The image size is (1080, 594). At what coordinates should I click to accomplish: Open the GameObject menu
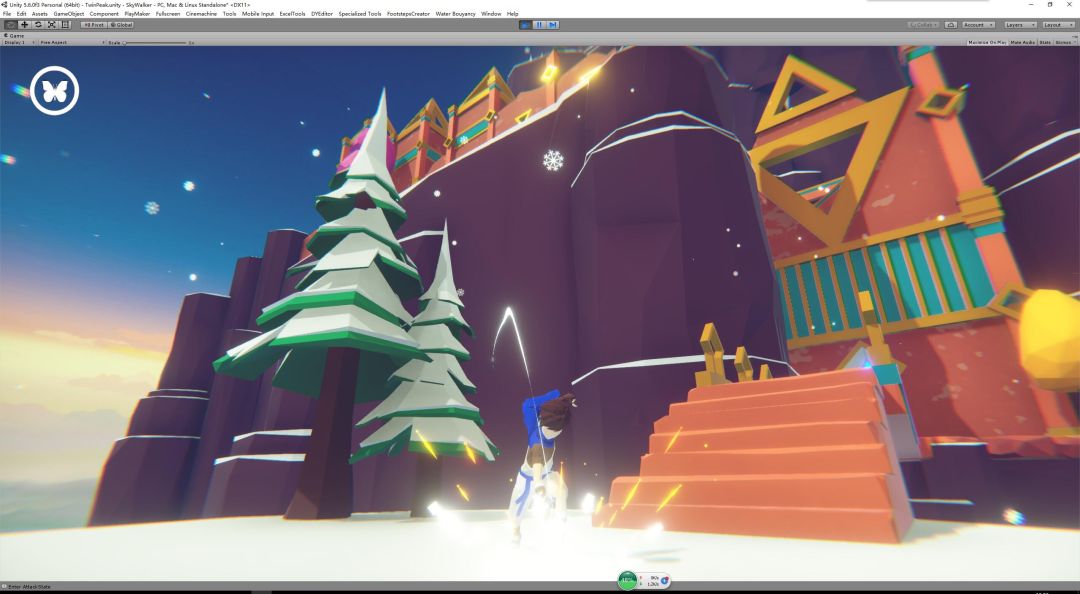tap(69, 14)
